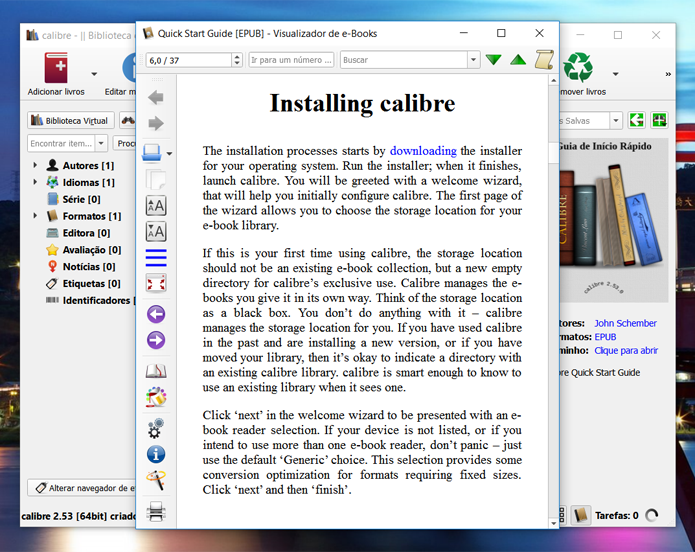Click the green plus grid icon in calibre
Image resolution: width=695 pixels, height=552 pixels.
[660, 120]
